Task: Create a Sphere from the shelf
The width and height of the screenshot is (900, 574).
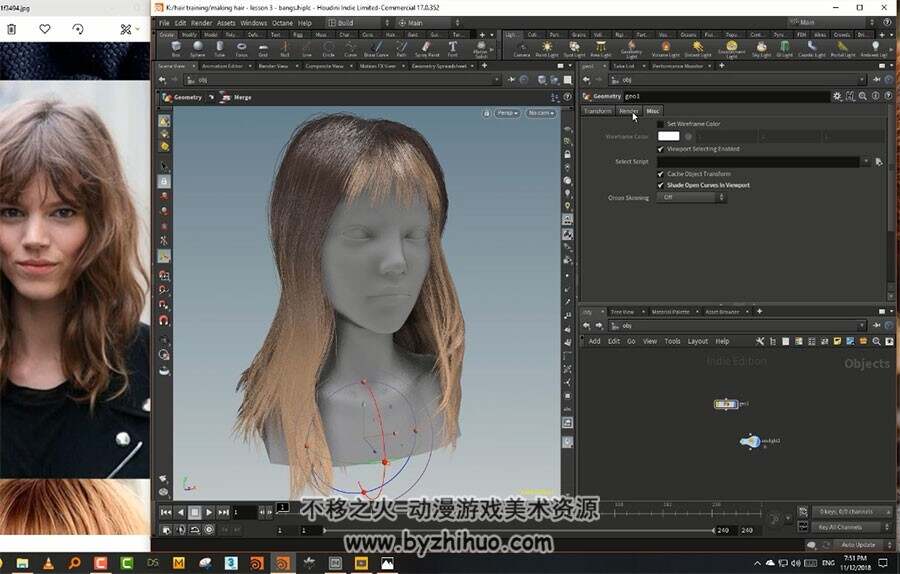Action: [x=197, y=49]
